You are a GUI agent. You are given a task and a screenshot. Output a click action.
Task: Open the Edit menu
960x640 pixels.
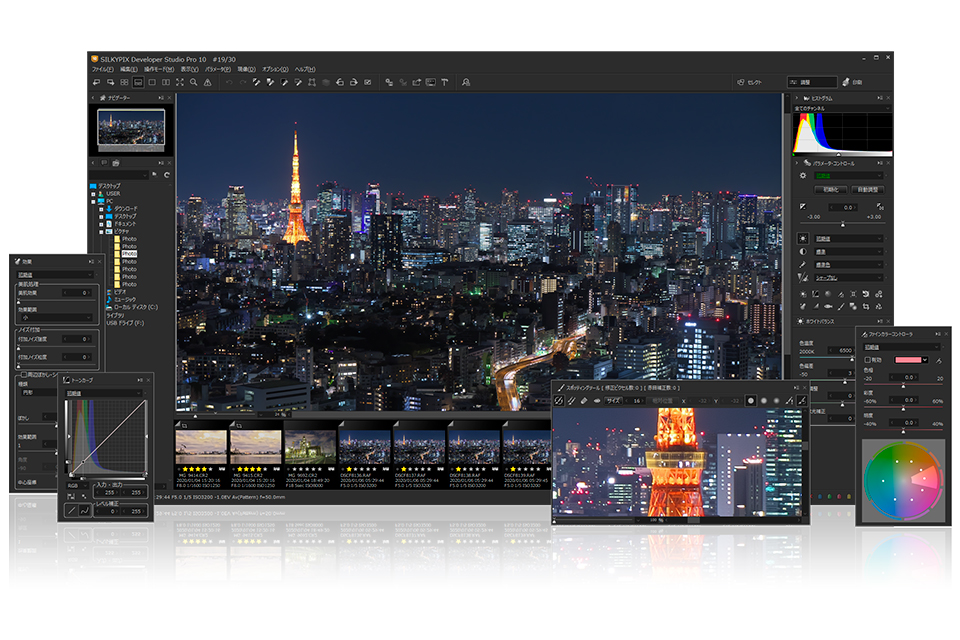pyautogui.click(x=129, y=69)
